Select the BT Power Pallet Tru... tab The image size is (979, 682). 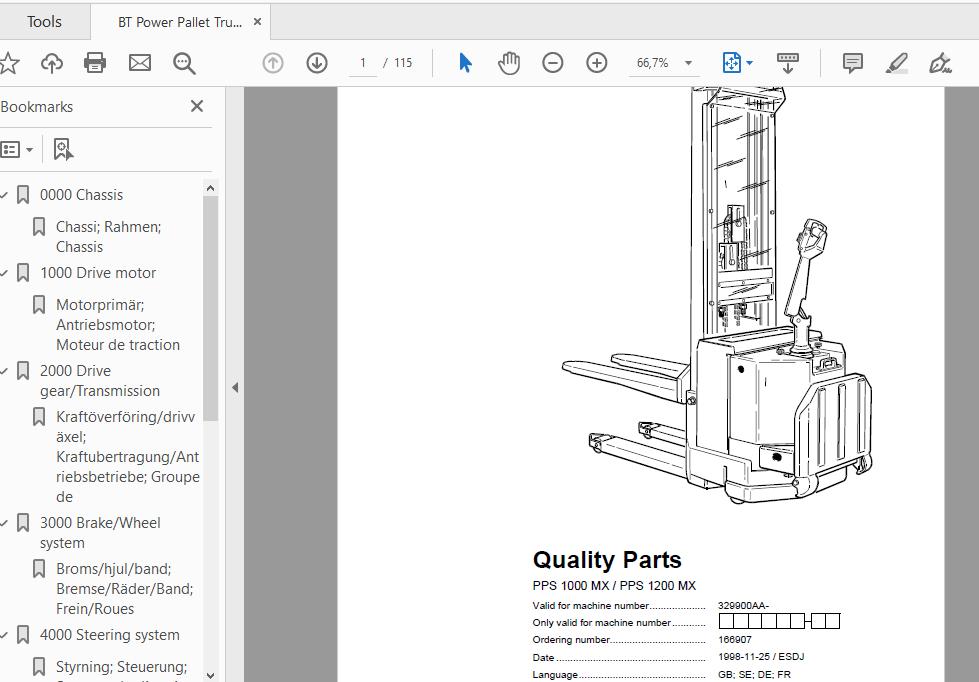[180, 22]
